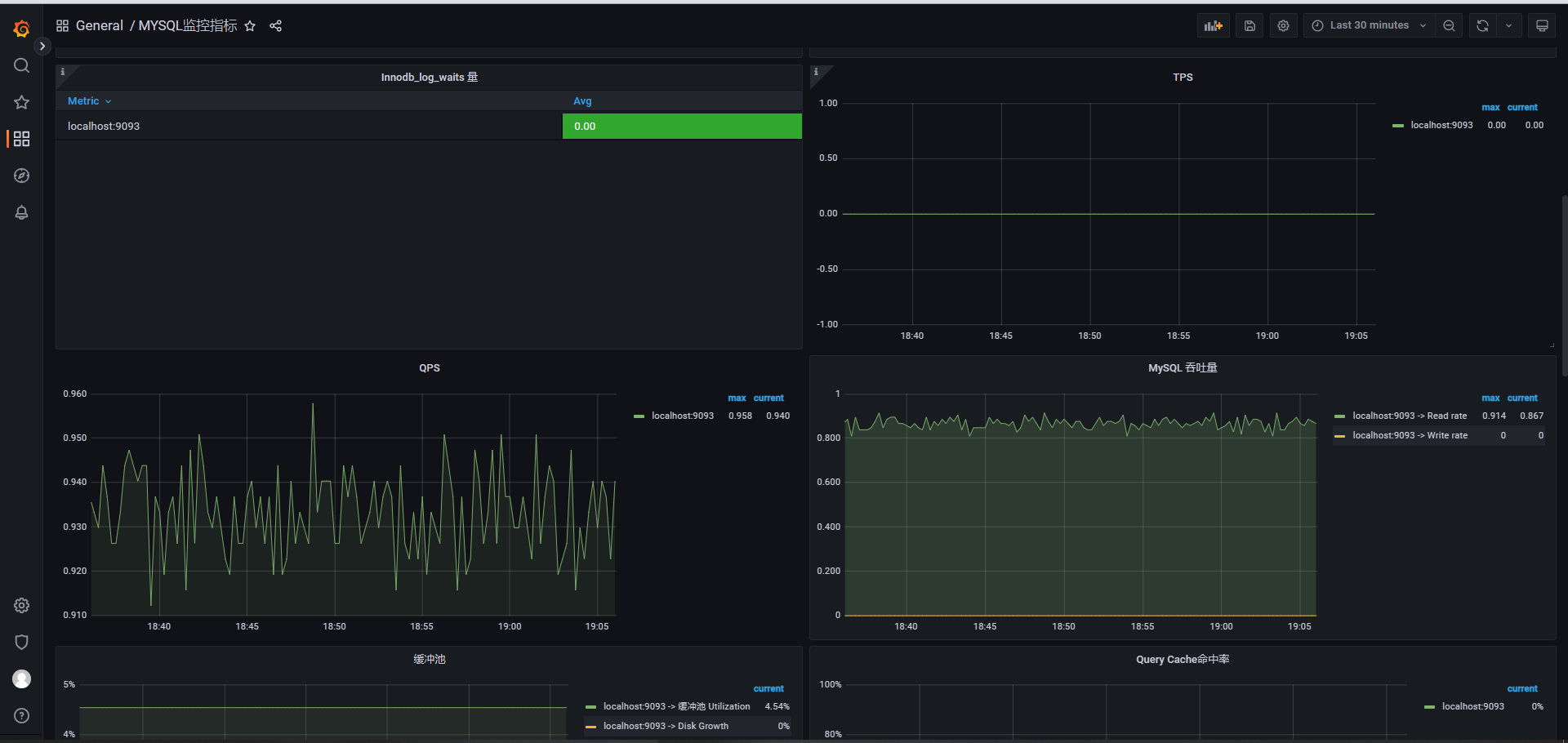The width and height of the screenshot is (1568, 743).
Task: Click the Add panel button
Action: pos(1214,26)
